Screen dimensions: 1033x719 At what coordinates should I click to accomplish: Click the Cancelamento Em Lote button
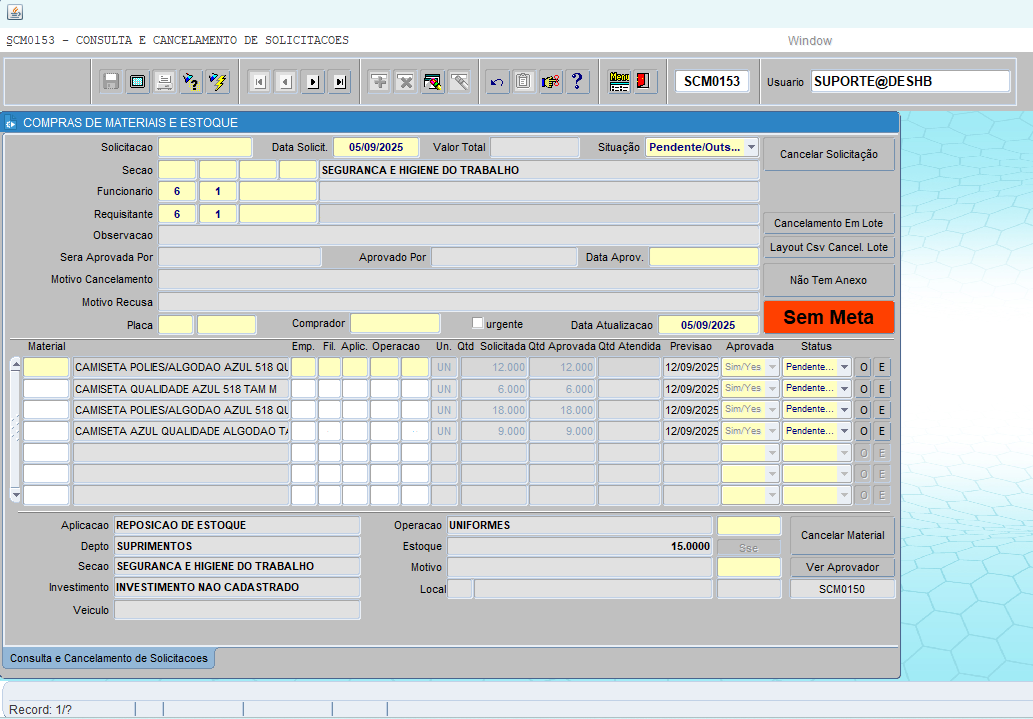pos(828,223)
